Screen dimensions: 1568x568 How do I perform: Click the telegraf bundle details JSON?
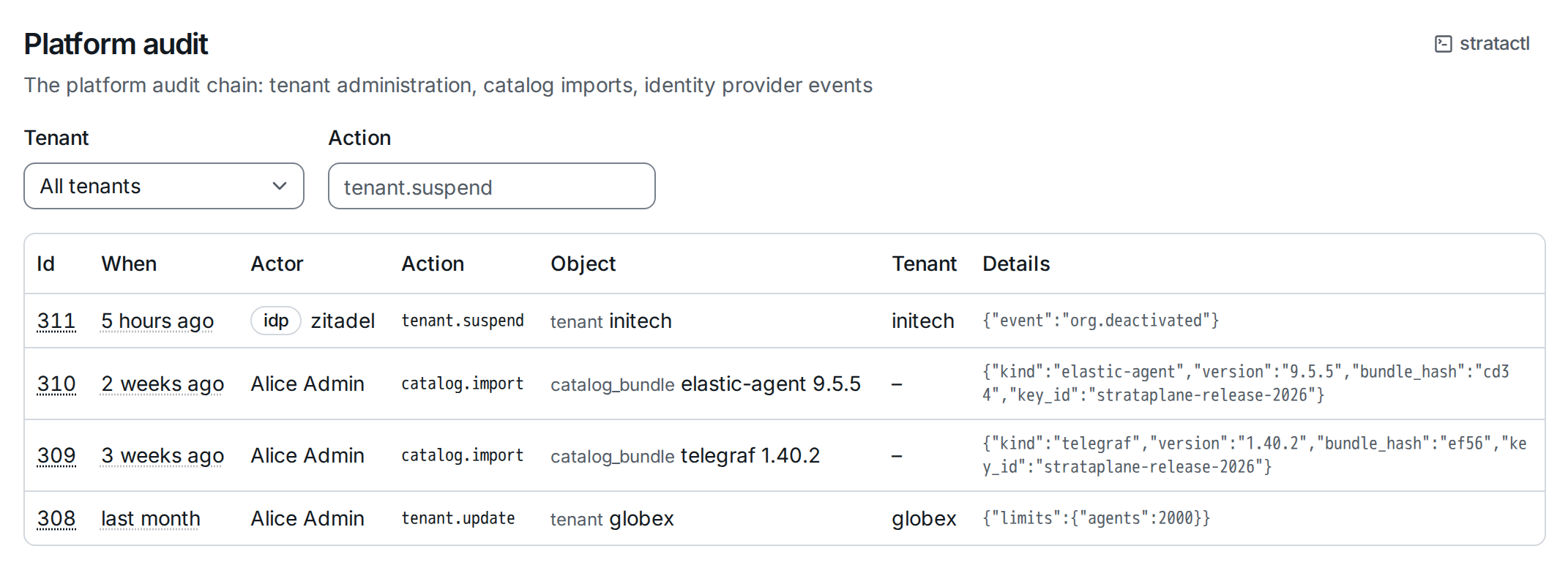[x=1255, y=455]
